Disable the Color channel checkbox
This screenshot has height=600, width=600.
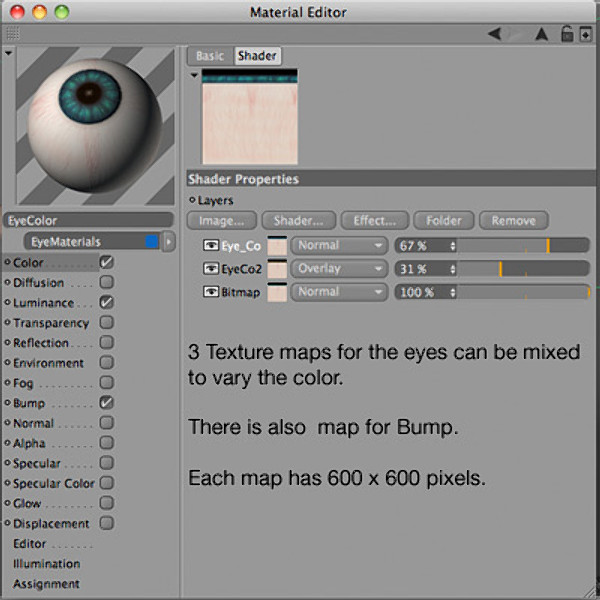coord(106,262)
